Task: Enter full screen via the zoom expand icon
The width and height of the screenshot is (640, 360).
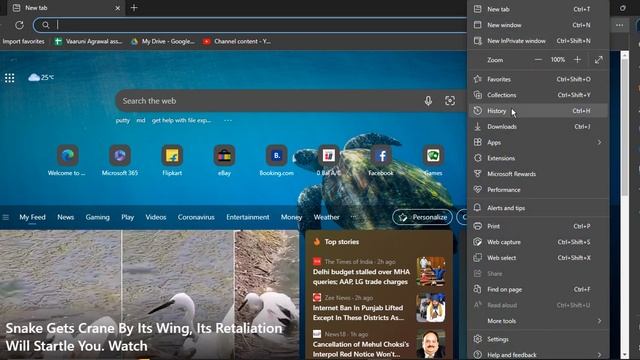Action: coord(598,60)
